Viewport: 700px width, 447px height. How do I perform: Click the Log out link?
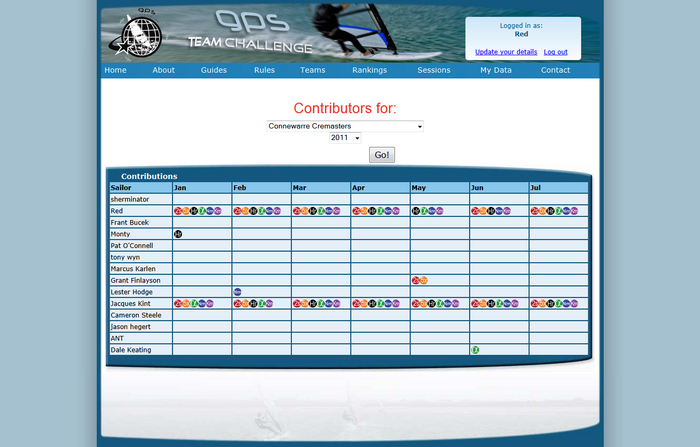point(555,52)
